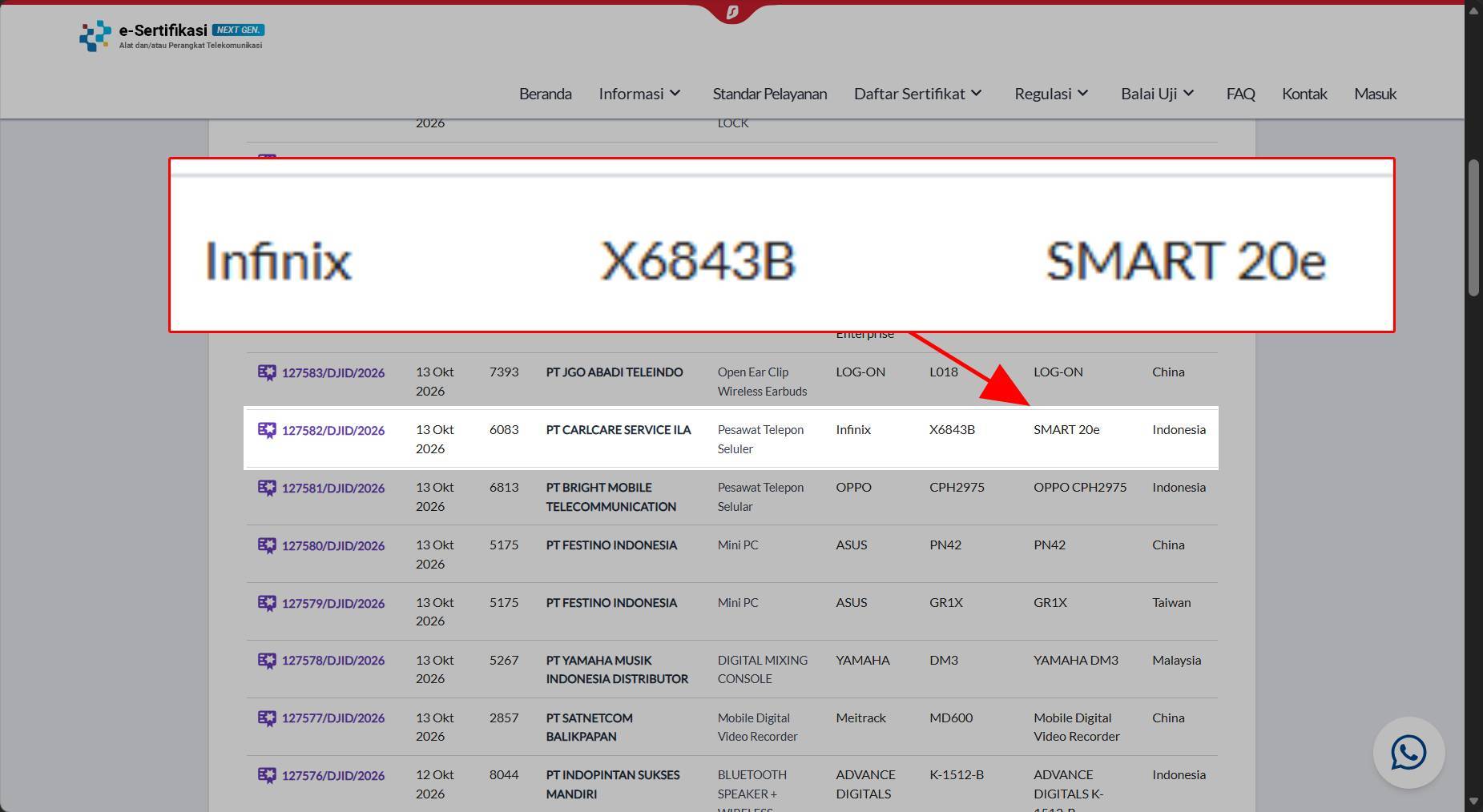The height and width of the screenshot is (812, 1483).
Task: Click certificate icon for 127582/DJID/2026
Action: (267, 430)
